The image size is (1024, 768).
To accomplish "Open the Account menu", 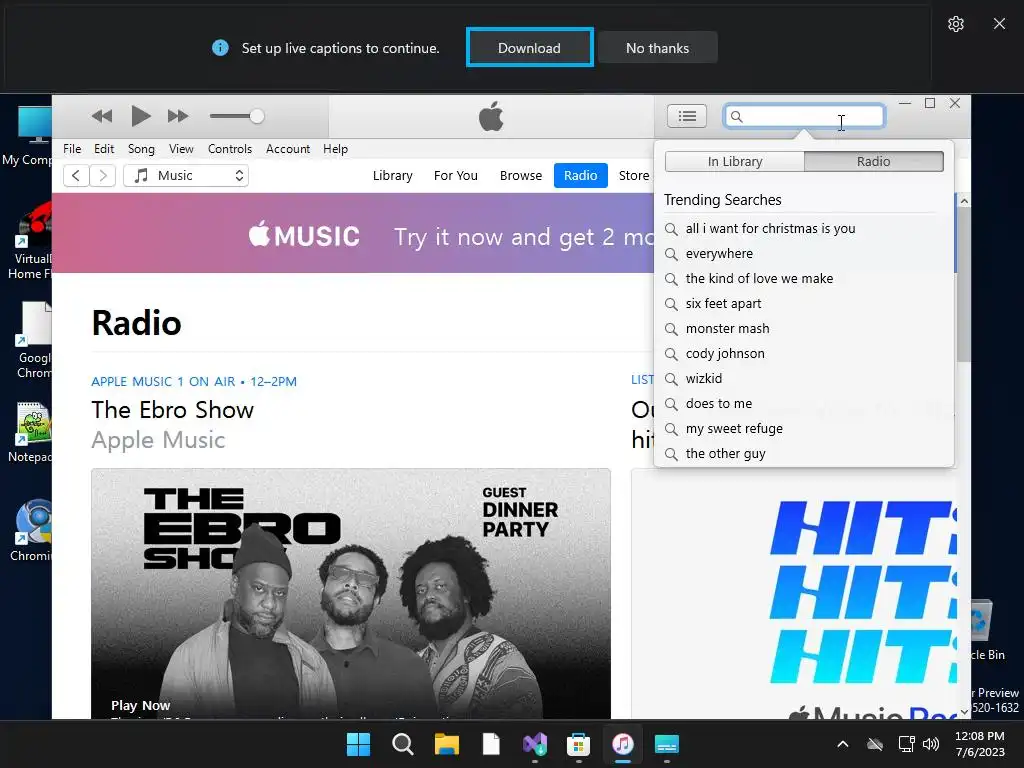I will pos(287,149).
